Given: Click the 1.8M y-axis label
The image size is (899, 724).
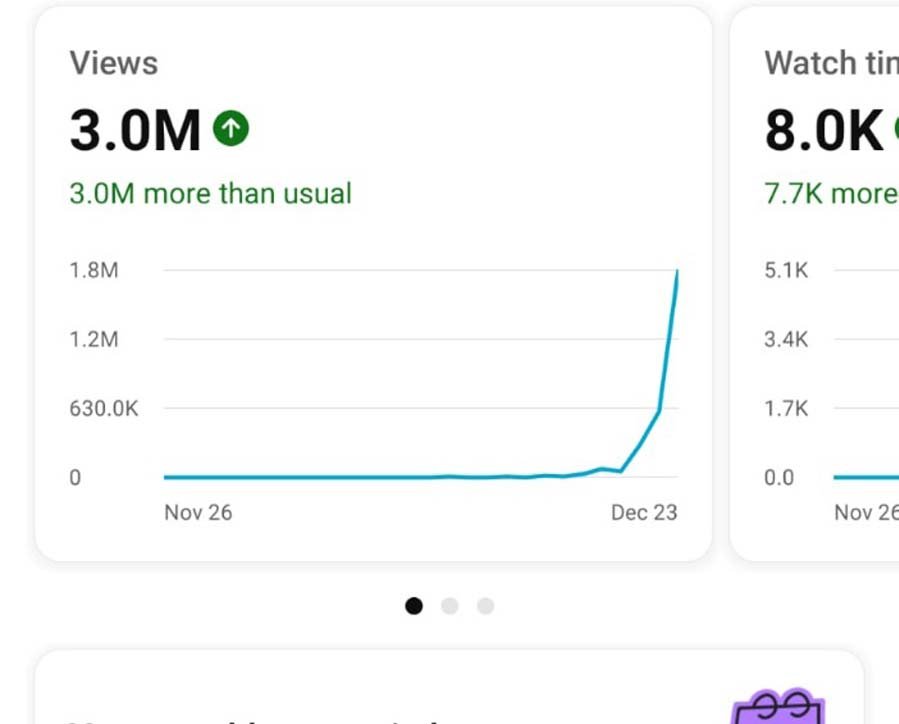Looking at the screenshot, I should point(94,270).
